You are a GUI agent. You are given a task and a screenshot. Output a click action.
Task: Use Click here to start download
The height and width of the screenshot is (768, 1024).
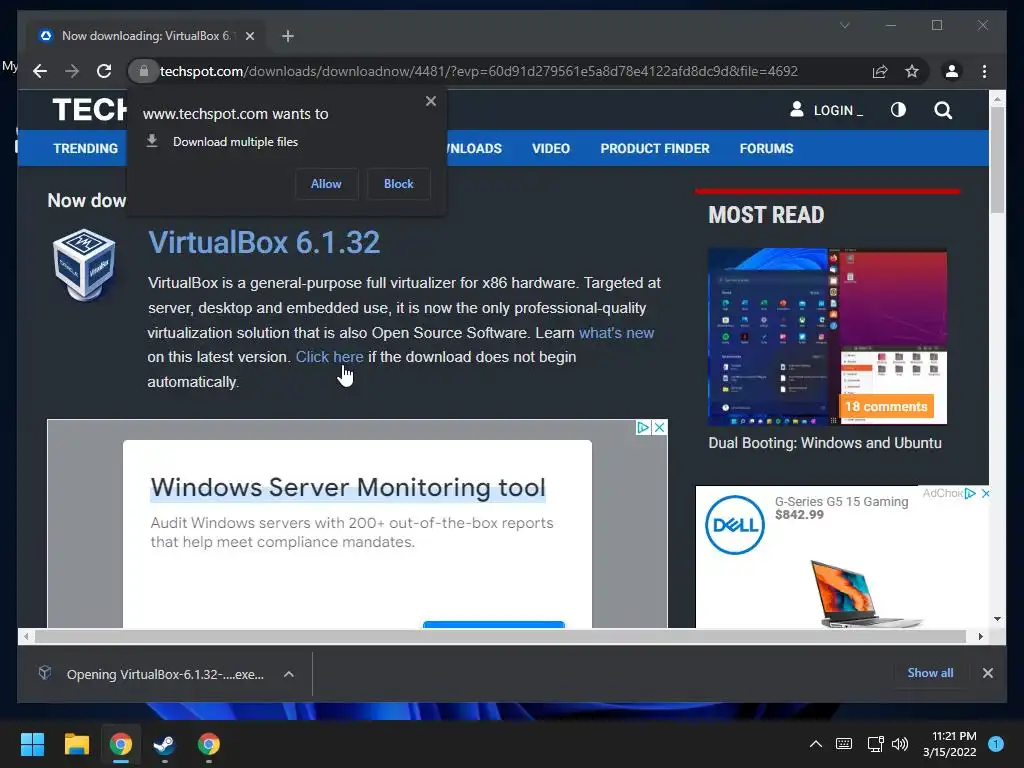click(x=329, y=357)
